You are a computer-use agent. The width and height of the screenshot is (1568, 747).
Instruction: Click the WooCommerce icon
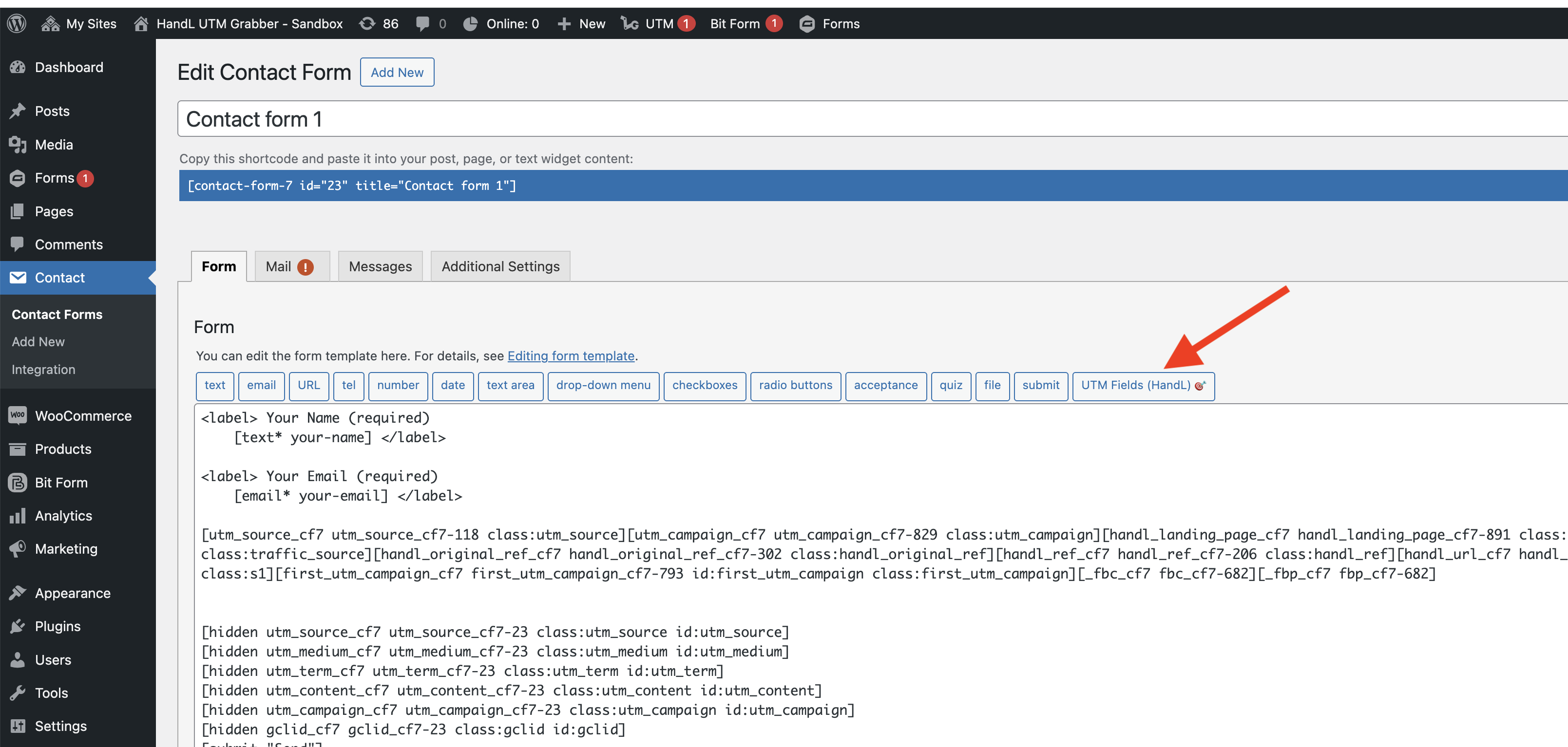[18, 415]
